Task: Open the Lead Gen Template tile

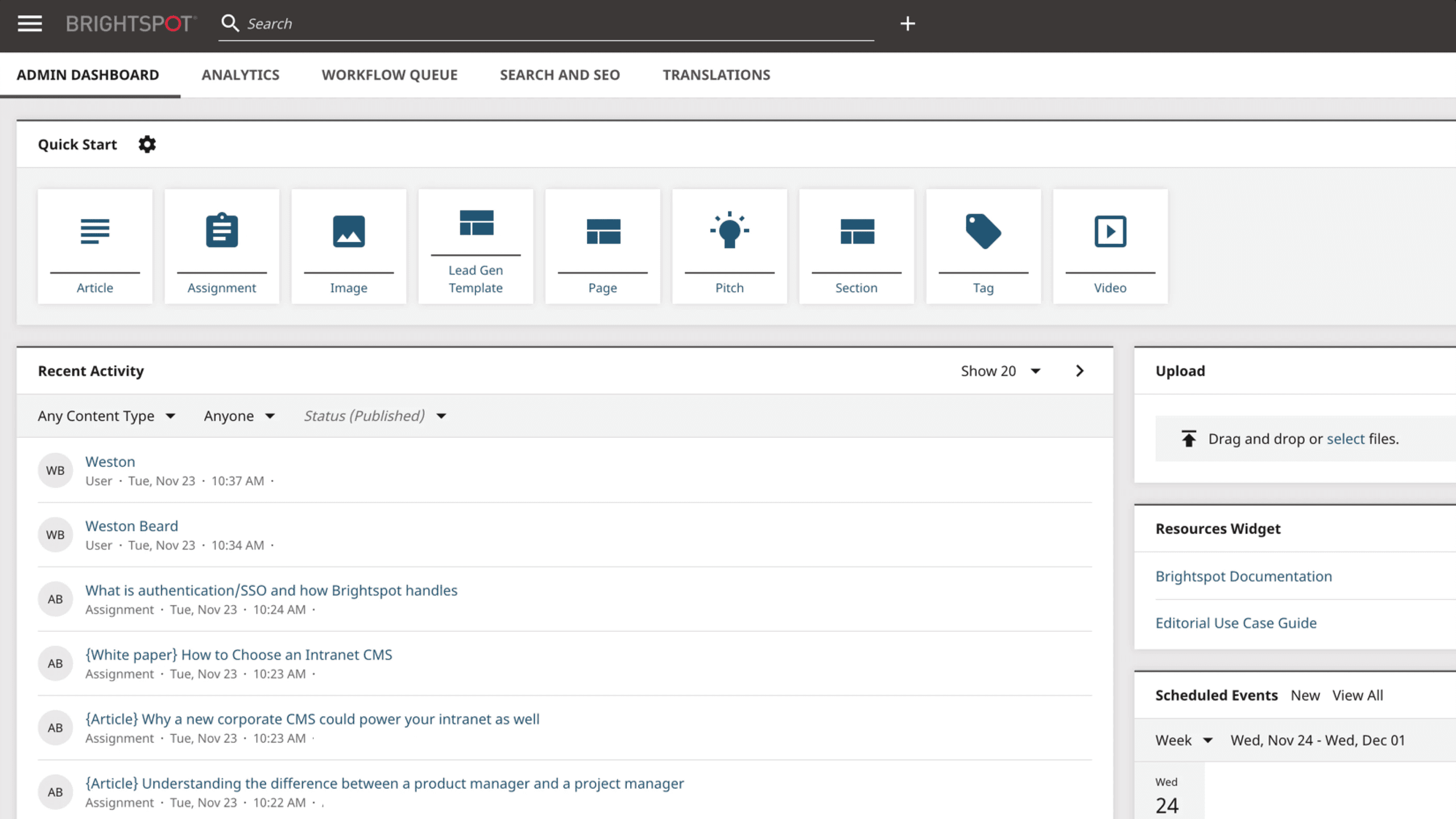Action: click(x=475, y=246)
